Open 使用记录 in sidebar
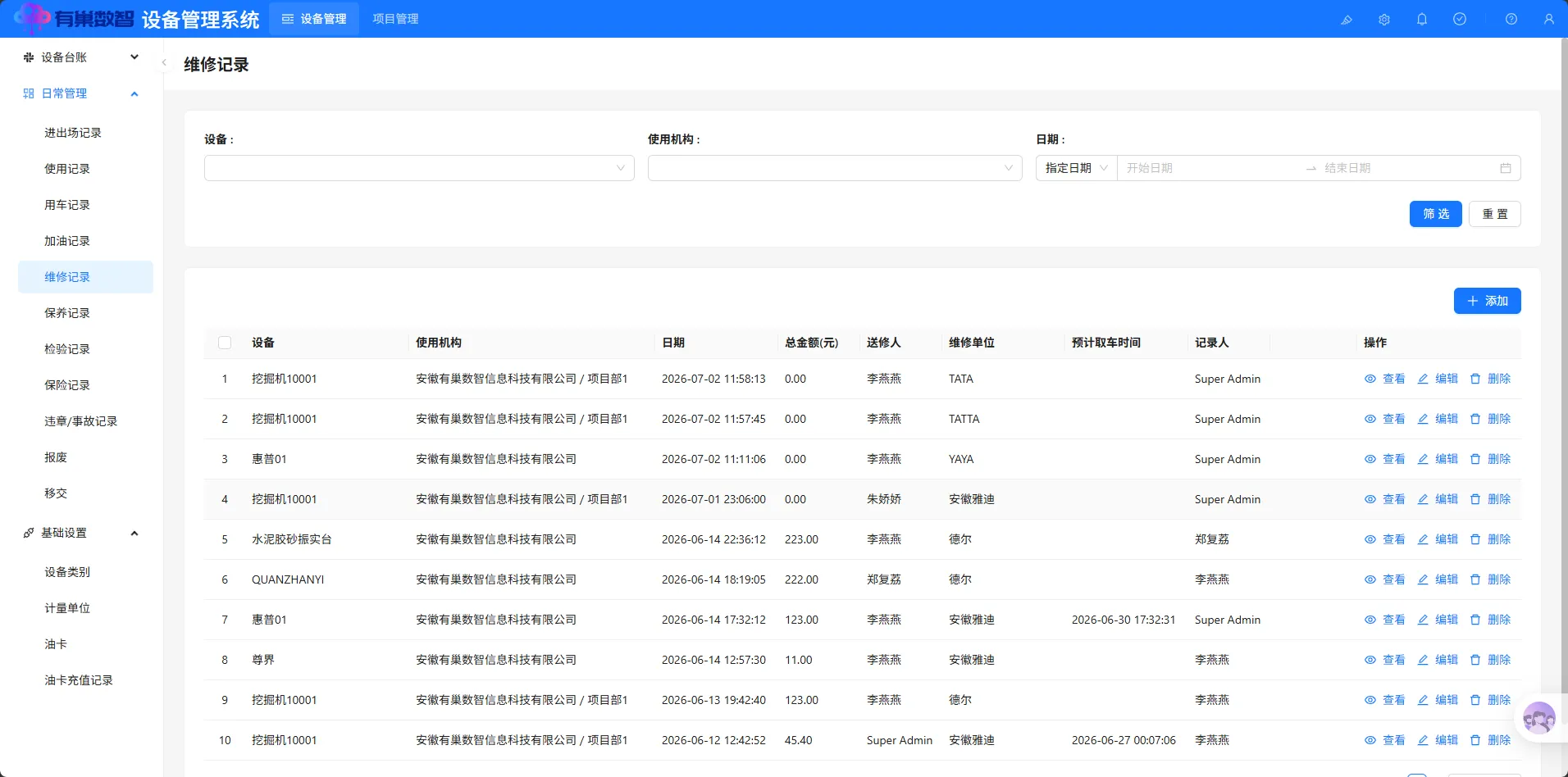This screenshot has height=777, width=1568. click(x=85, y=169)
